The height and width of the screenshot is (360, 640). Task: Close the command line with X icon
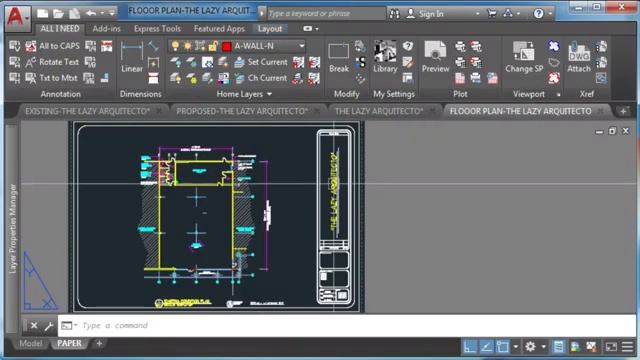(34, 326)
